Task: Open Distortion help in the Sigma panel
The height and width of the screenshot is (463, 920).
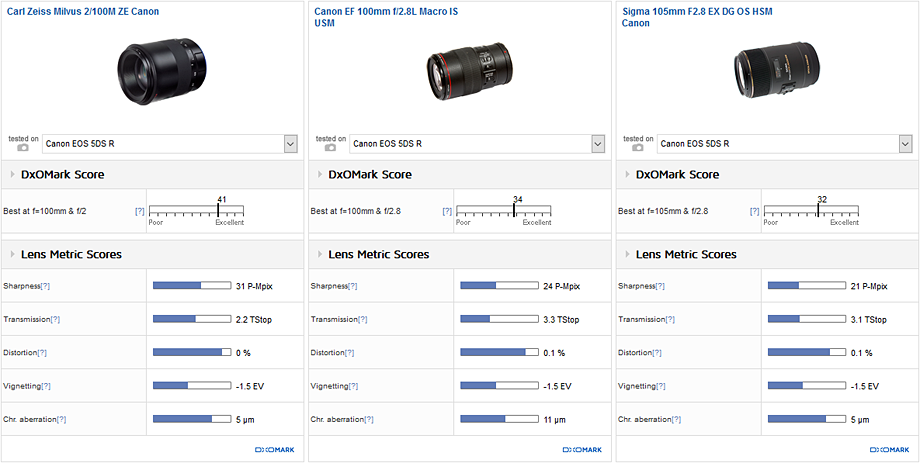Action: (657, 353)
